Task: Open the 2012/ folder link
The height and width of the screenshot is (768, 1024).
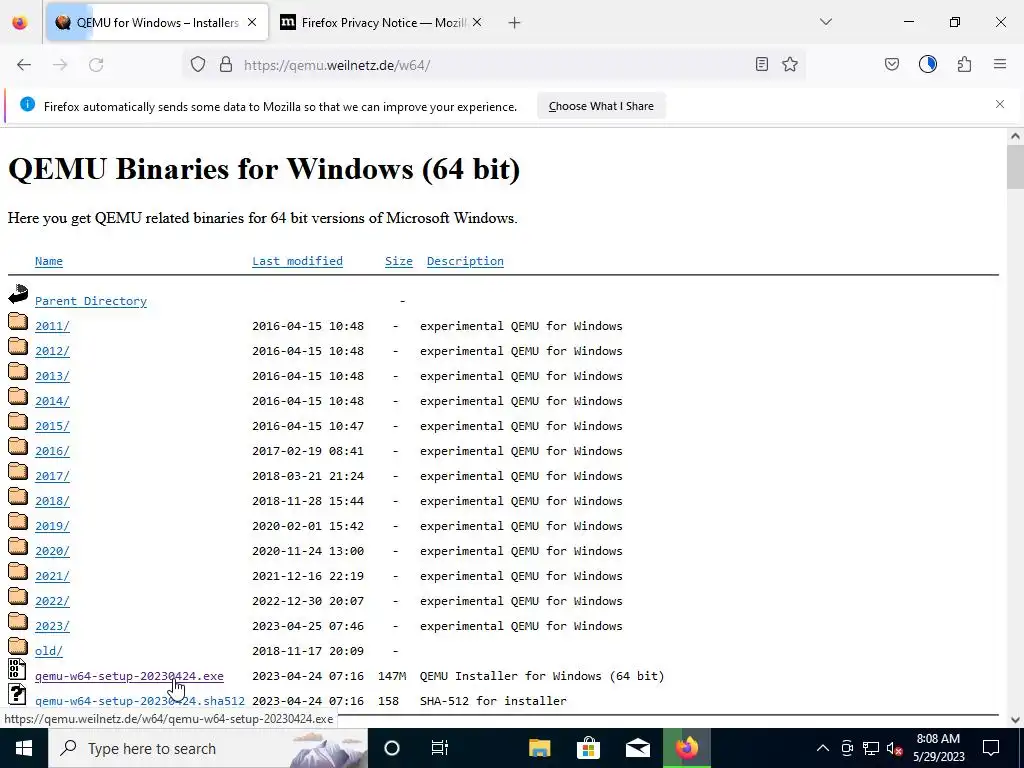Action: [x=52, y=351]
